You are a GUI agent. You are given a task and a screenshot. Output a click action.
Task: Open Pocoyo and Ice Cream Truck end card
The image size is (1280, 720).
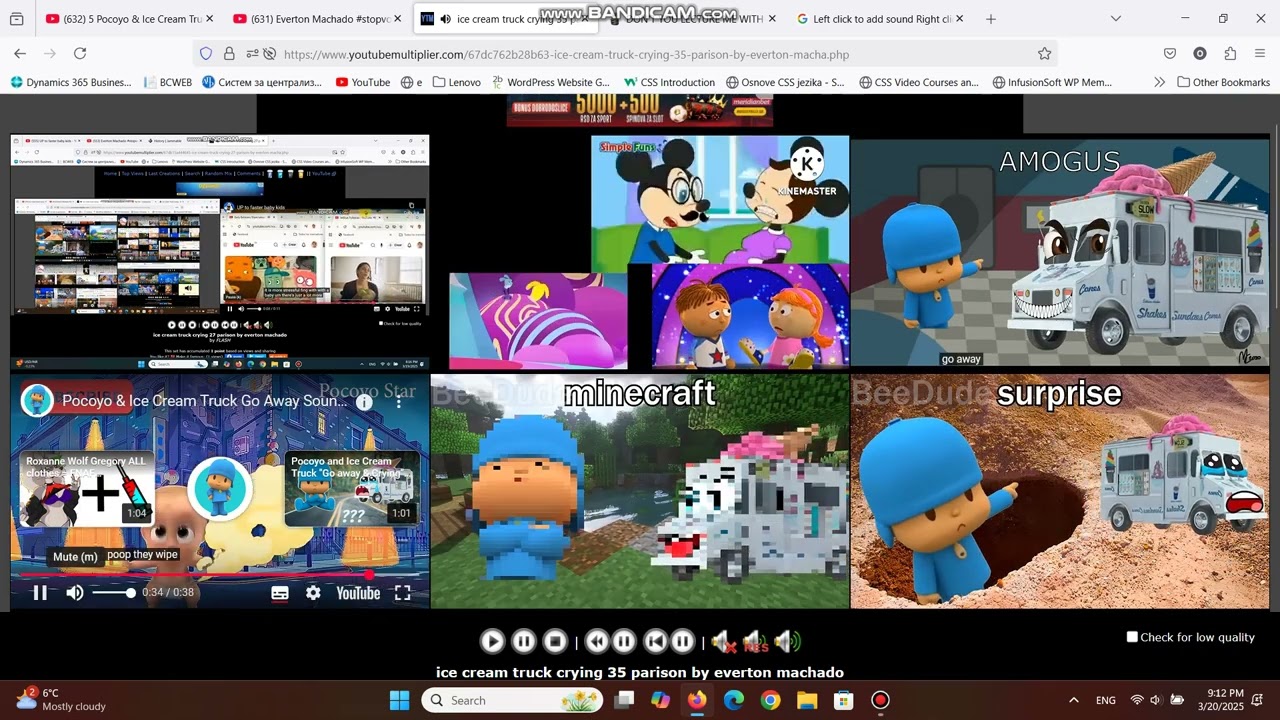(352, 489)
